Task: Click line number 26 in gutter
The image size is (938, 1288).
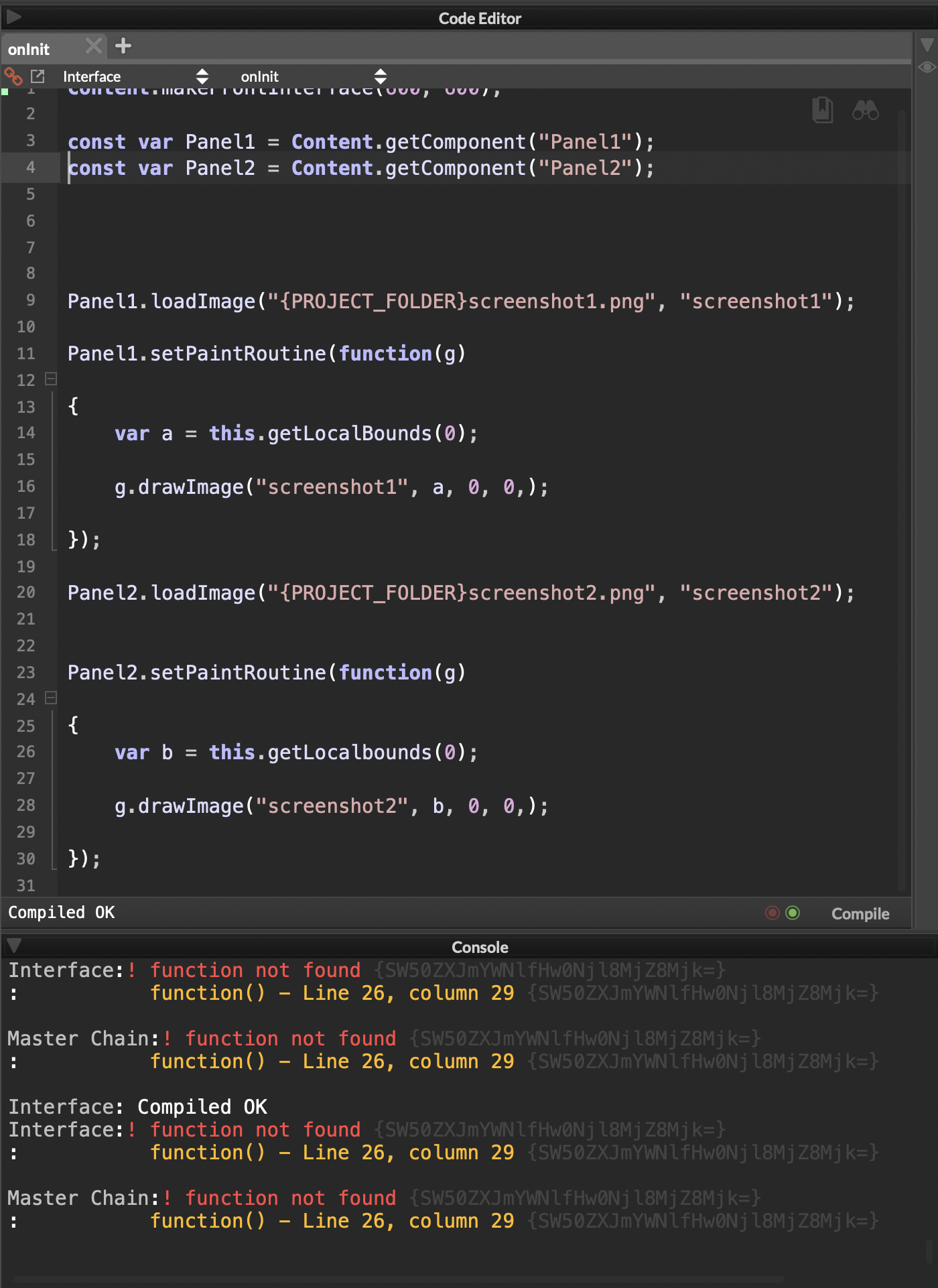Action: click(x=26, y=752)
